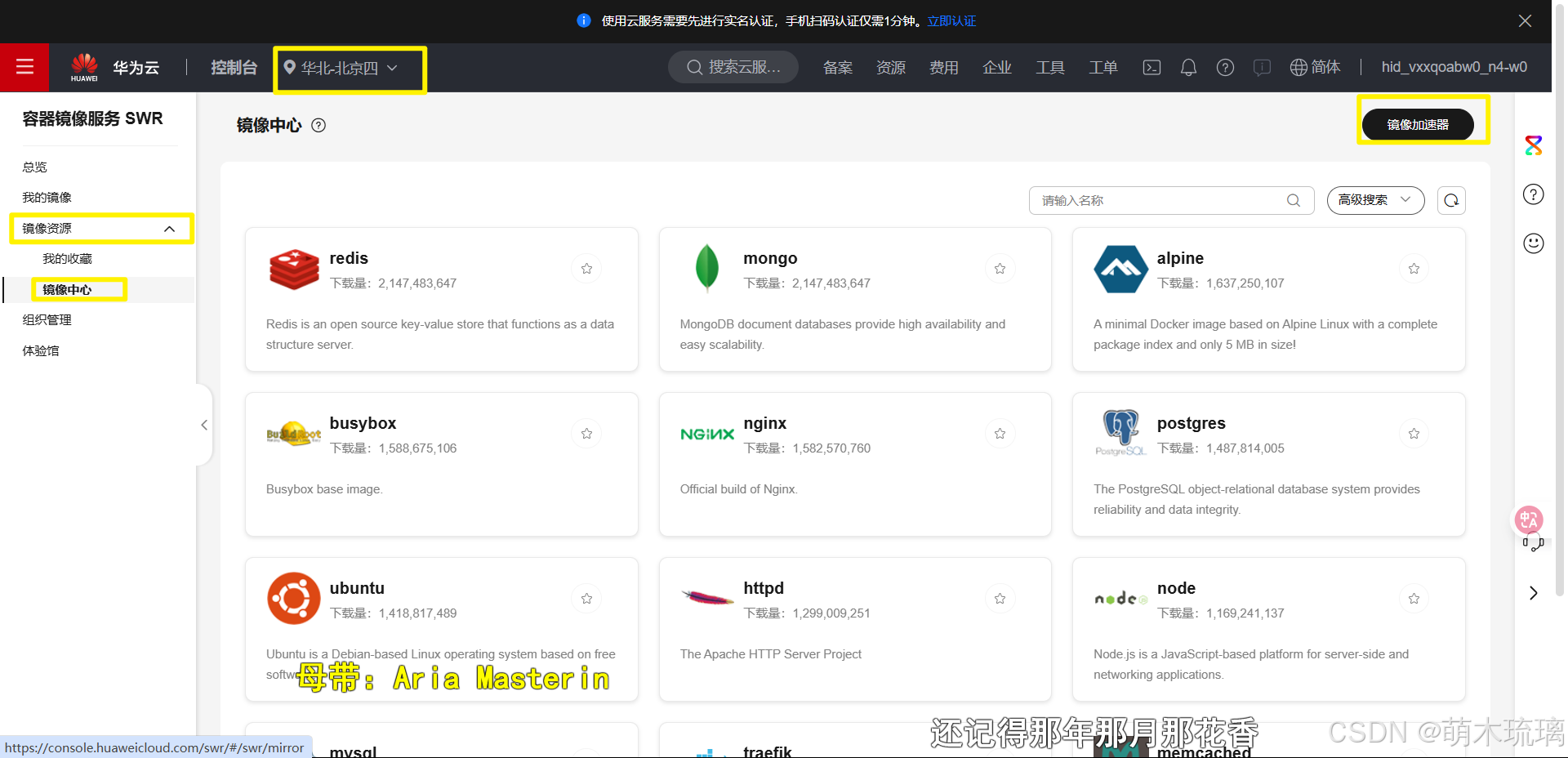Click the 镜像加速器 button

1418,125
